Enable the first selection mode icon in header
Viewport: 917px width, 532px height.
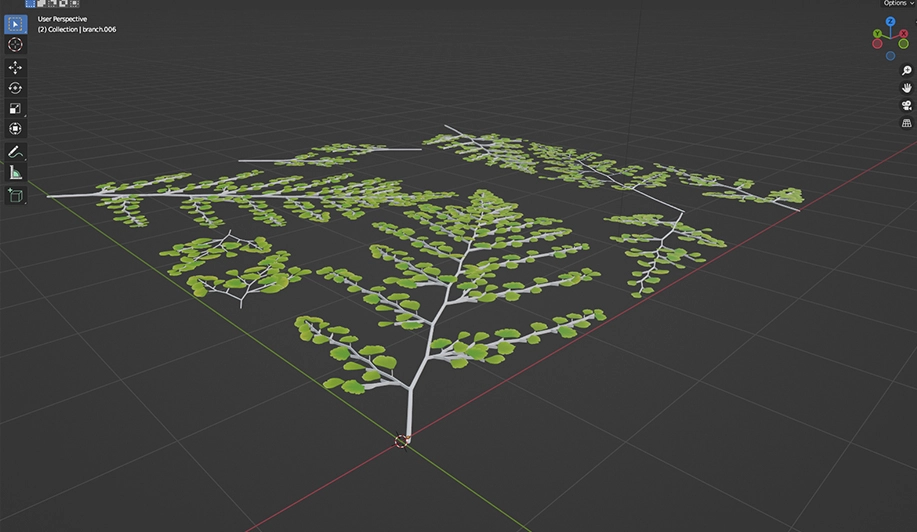click(30, 4)
